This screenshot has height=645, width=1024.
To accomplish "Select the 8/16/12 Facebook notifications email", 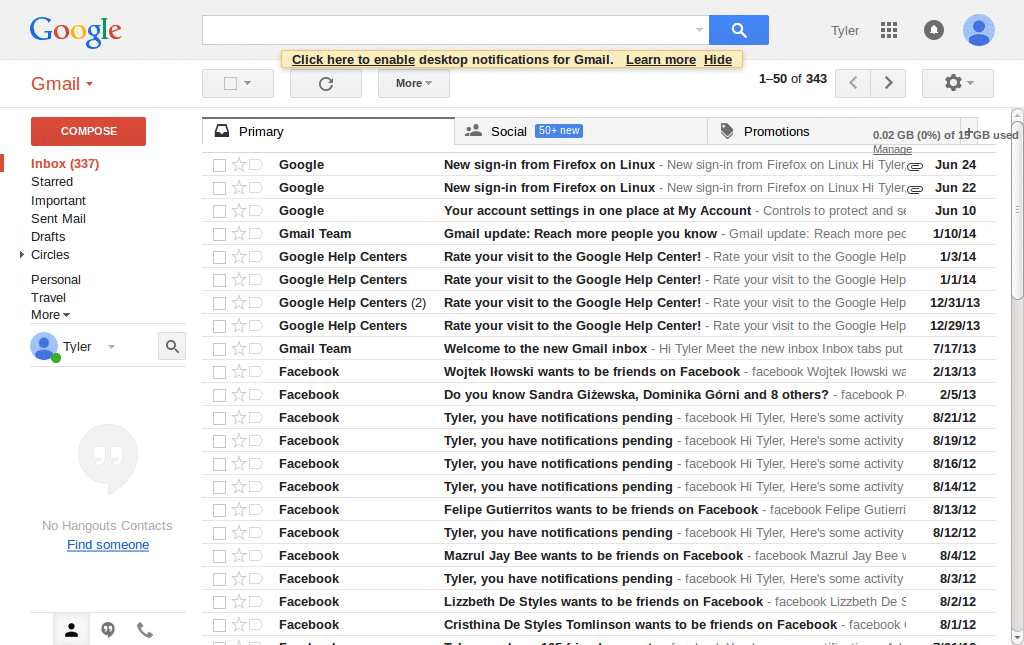I will 219,464.
